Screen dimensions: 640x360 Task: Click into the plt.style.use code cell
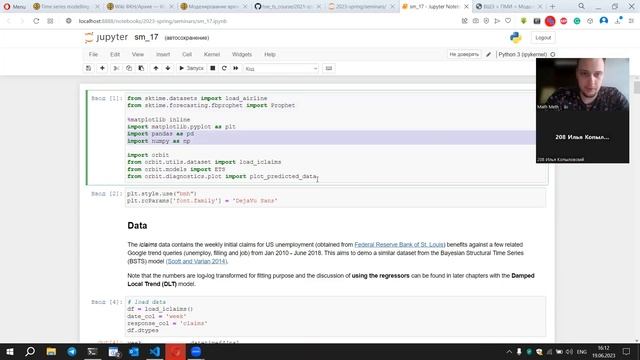[x=335, y=197]
